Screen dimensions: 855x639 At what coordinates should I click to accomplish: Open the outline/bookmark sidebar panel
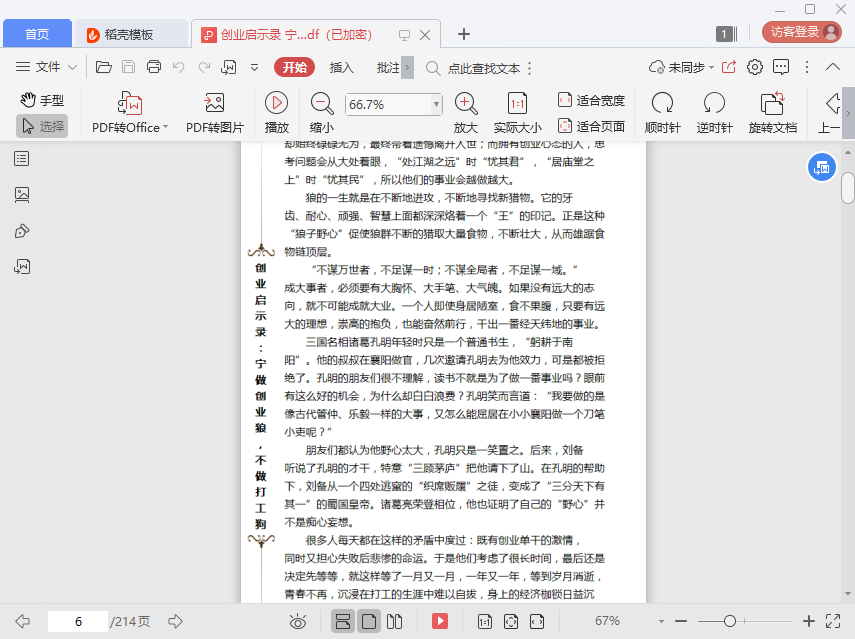(x=22, y=159)
